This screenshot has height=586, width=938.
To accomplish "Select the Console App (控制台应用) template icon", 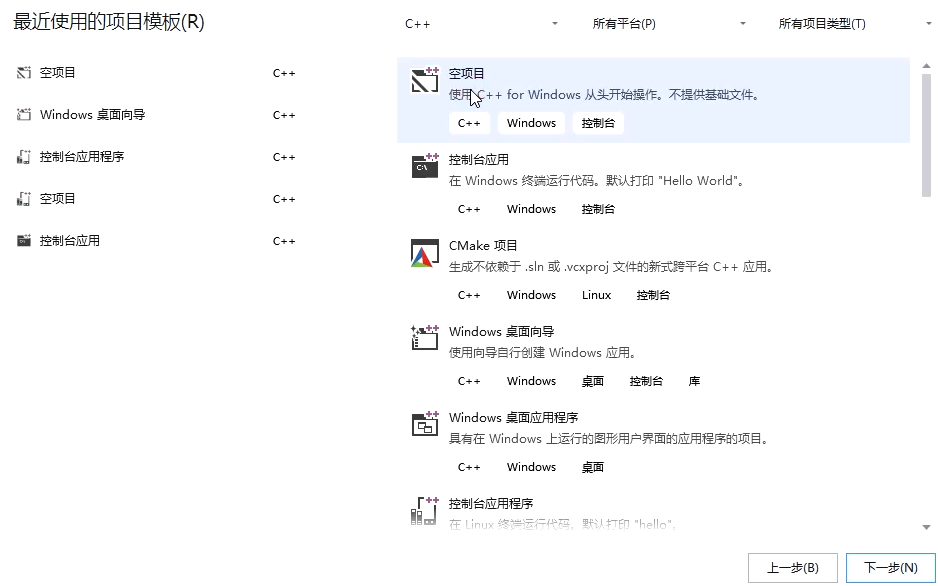I will click(x=425, y=166).
